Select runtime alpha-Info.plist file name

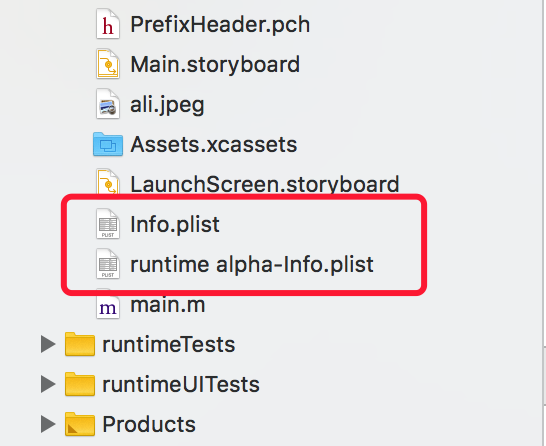coord(252,265)
